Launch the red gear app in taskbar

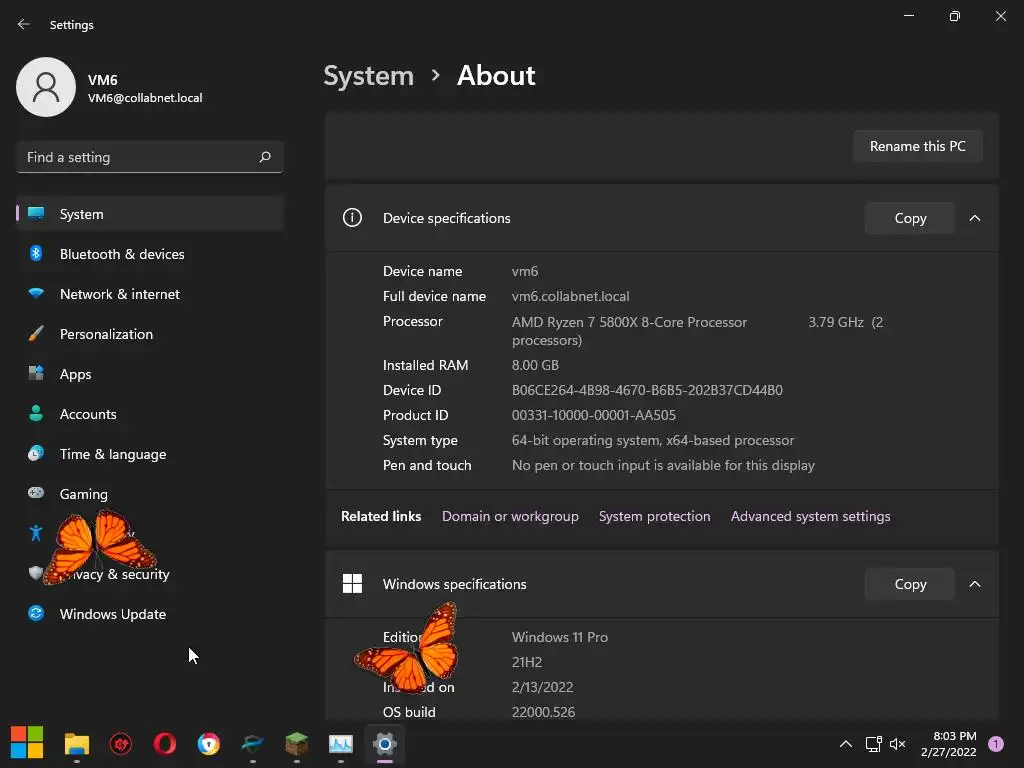(121, 744)
